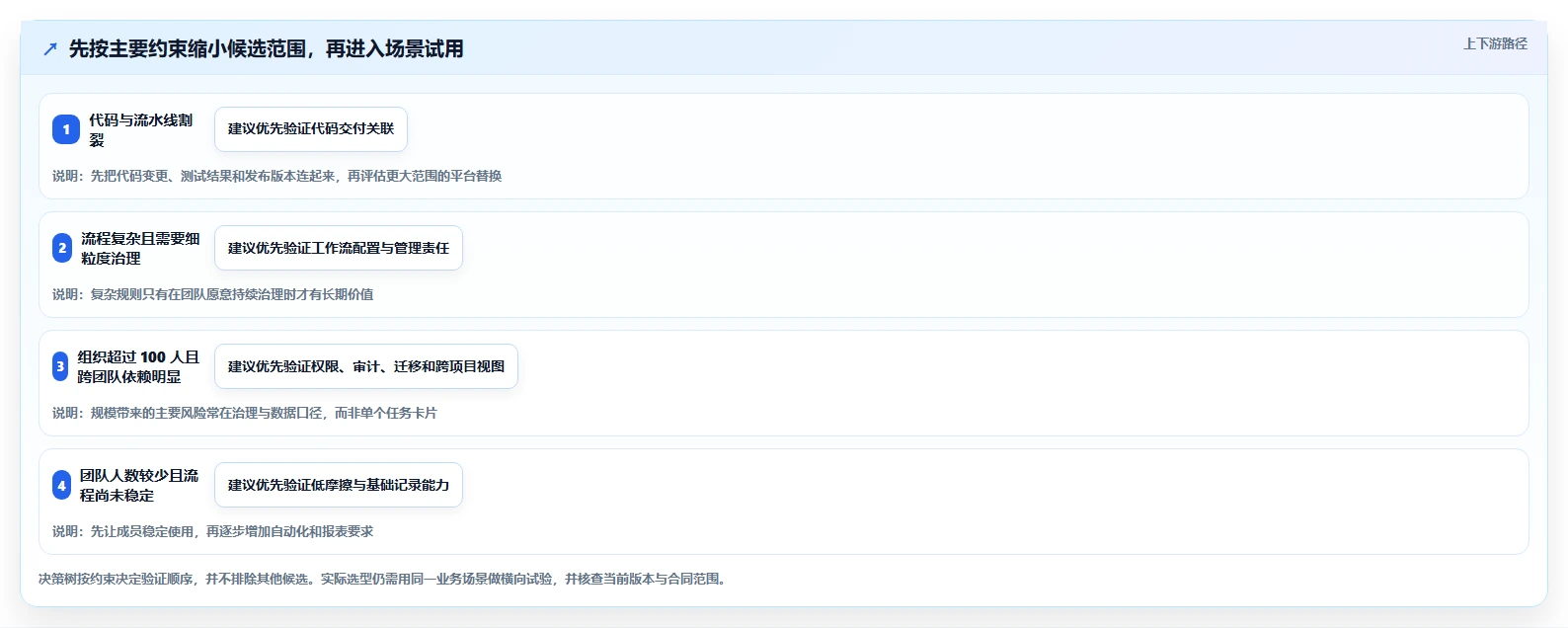The image size is (1568, 628).
Task: Click heading 先按主要约束缩小候选范围，再进入场景试用
Action: pos(267,49)
